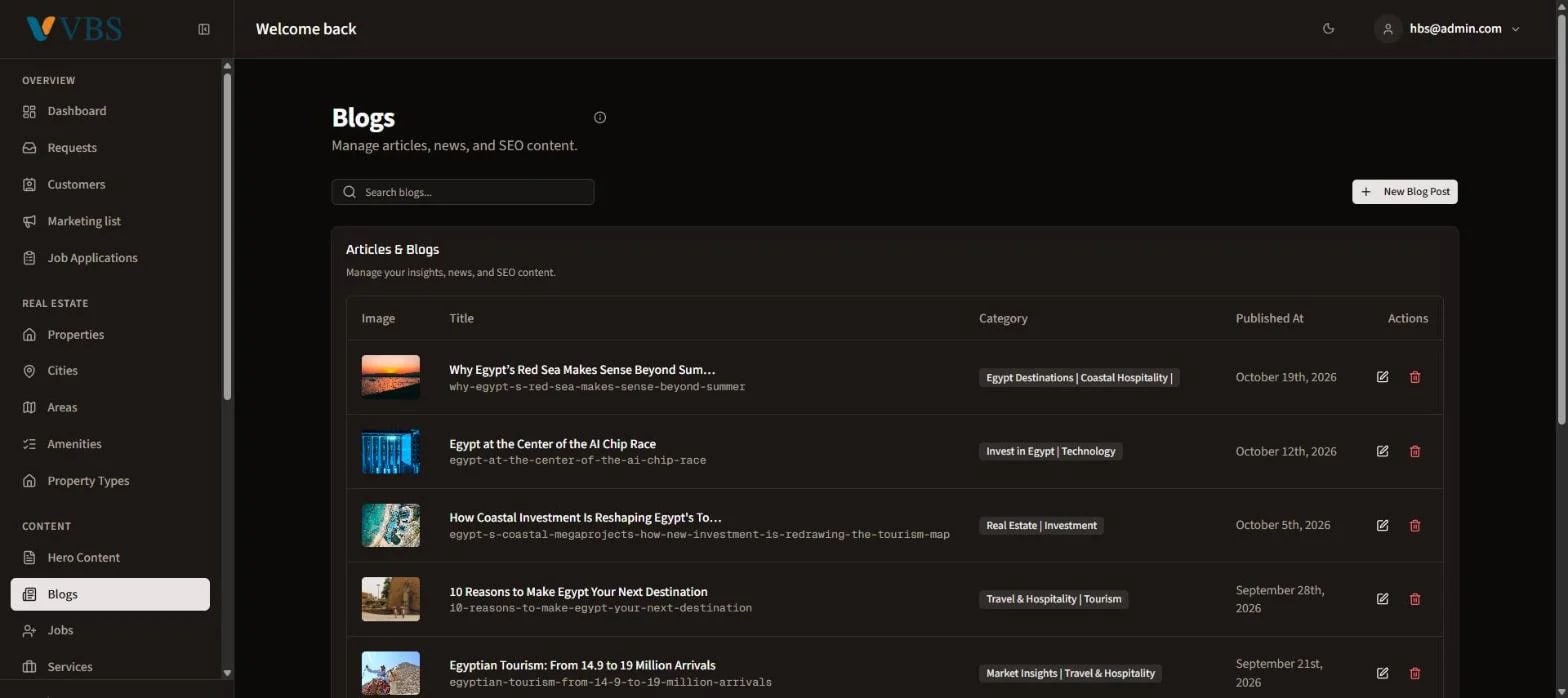Click the Egyptian Tourism blog thumbnail
Viewport: 1568px width, 698px height.
tap(391, 673)
